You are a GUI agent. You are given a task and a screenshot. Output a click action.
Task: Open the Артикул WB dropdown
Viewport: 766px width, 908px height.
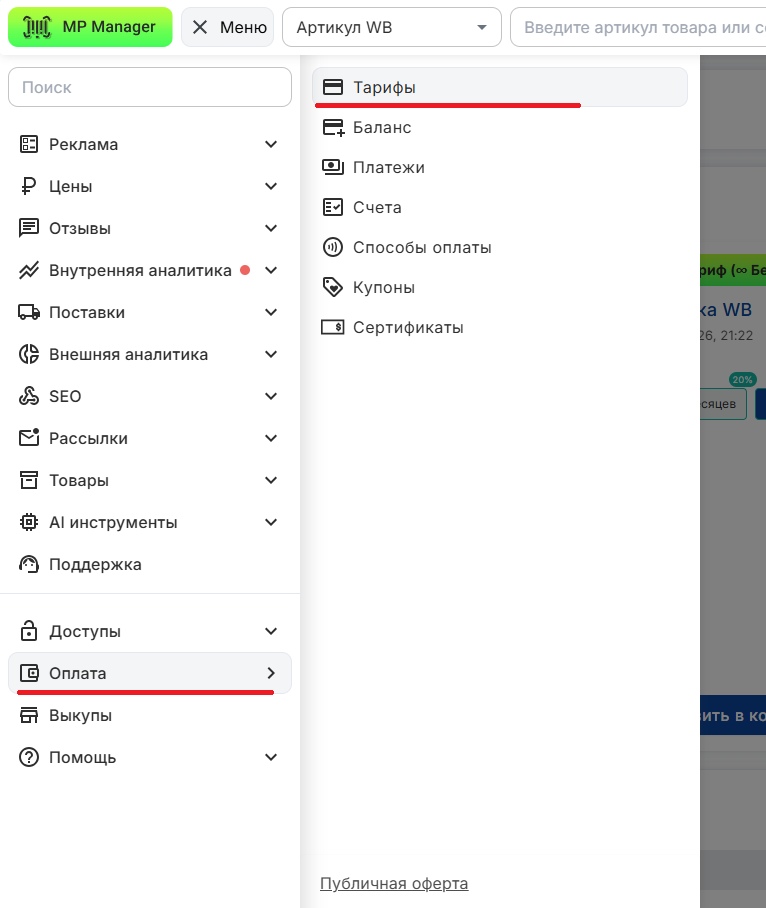392,27
